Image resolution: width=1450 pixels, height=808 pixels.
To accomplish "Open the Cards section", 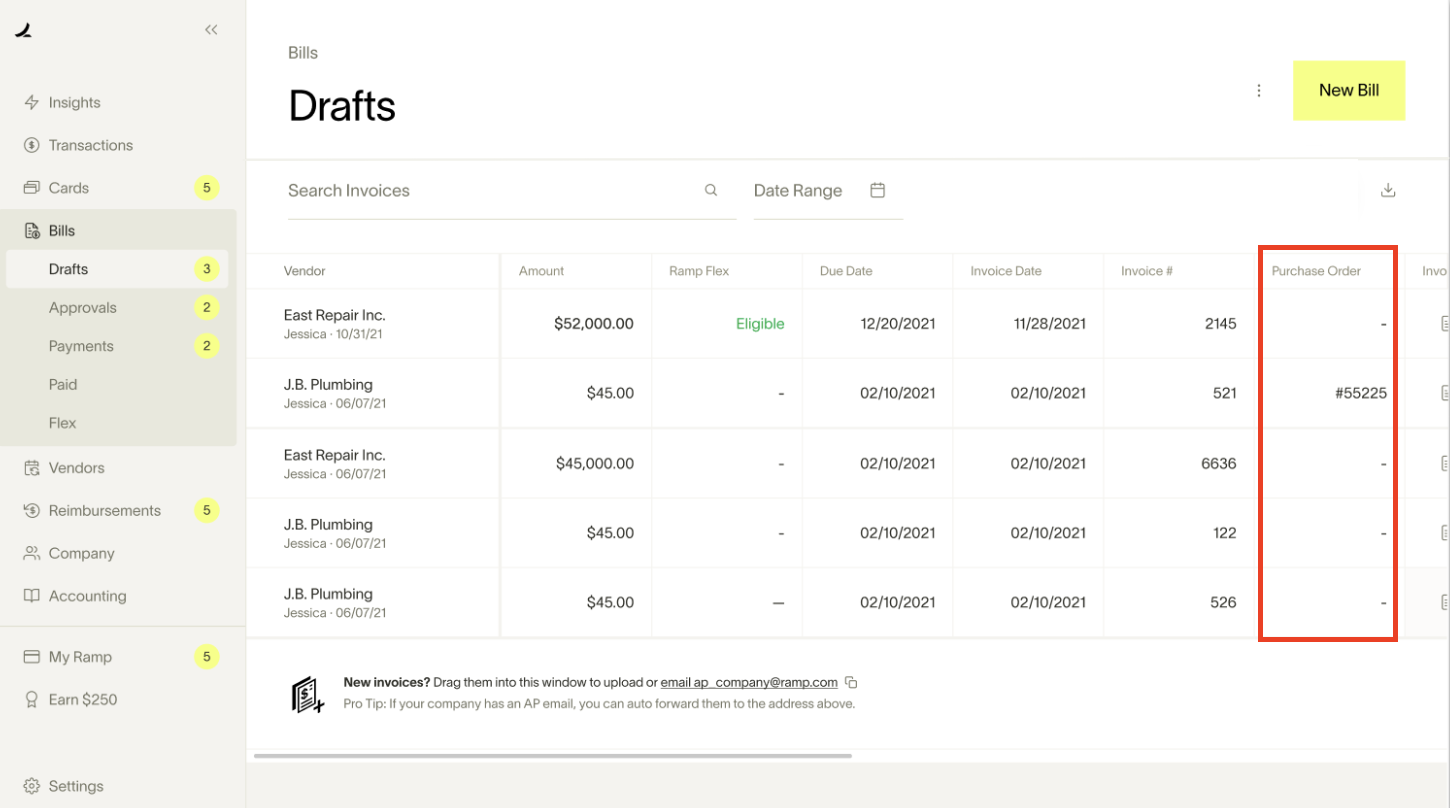I will (x=68, y=188).
